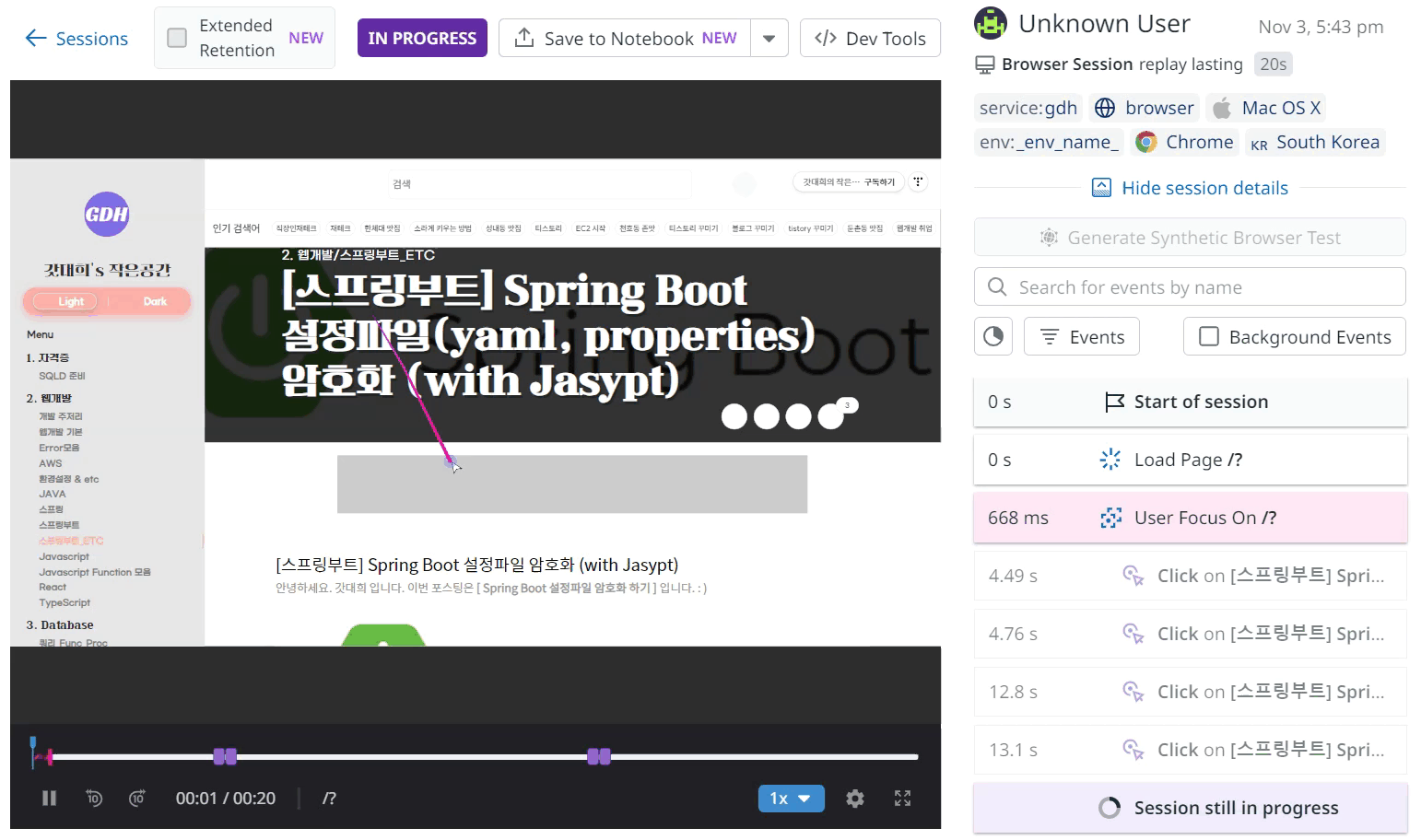Go back to Sessions list

tap(76, 39)
